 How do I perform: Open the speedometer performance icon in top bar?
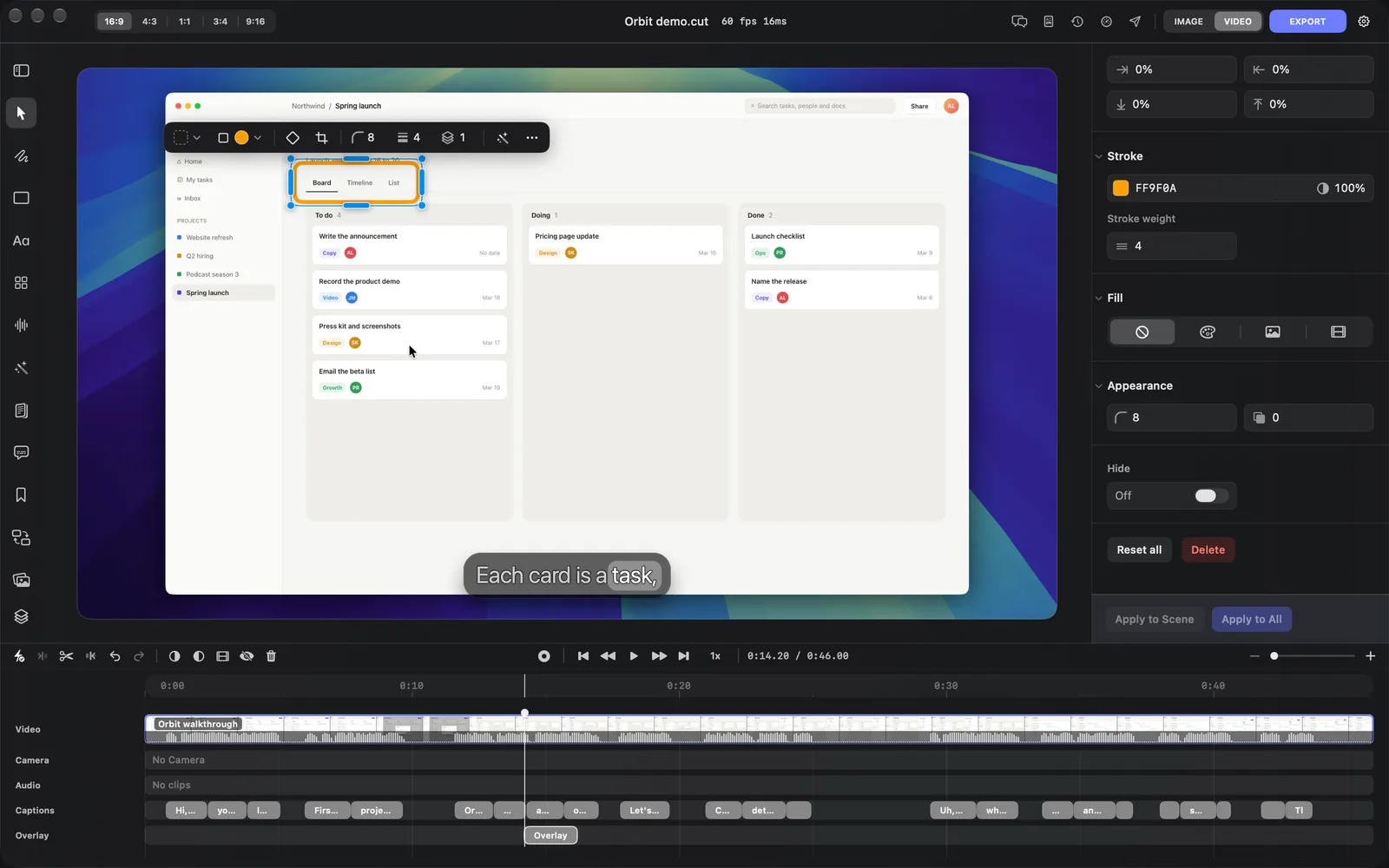[x=1106, y=22]
